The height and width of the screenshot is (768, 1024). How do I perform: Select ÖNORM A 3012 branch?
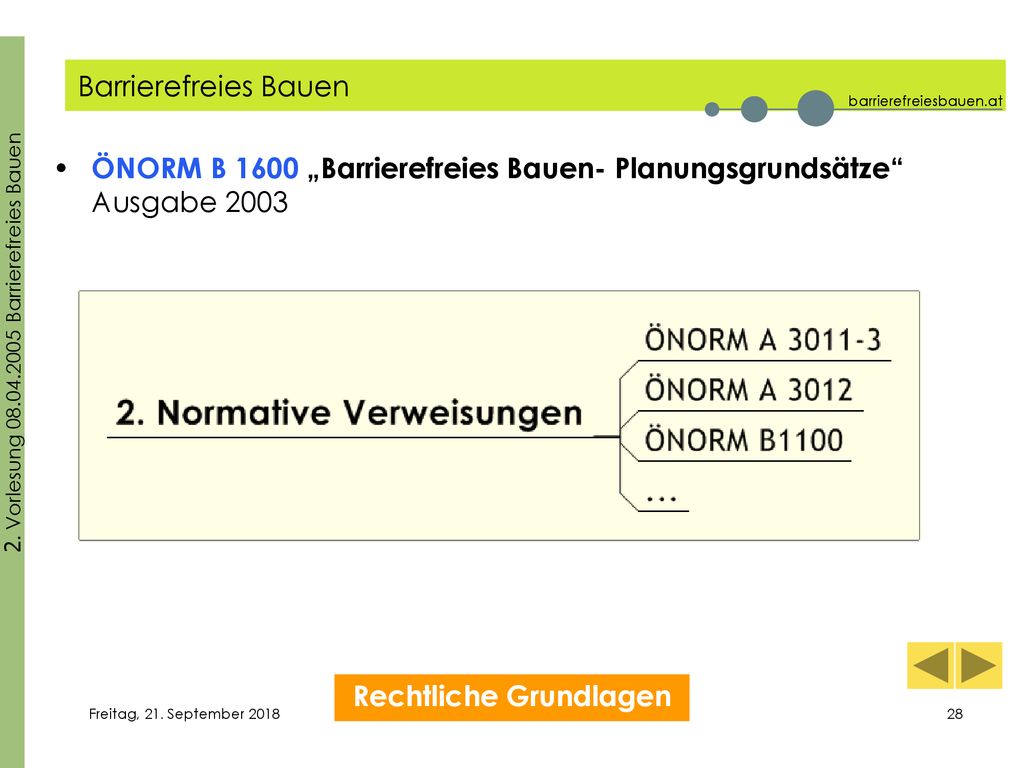(748, 391)
